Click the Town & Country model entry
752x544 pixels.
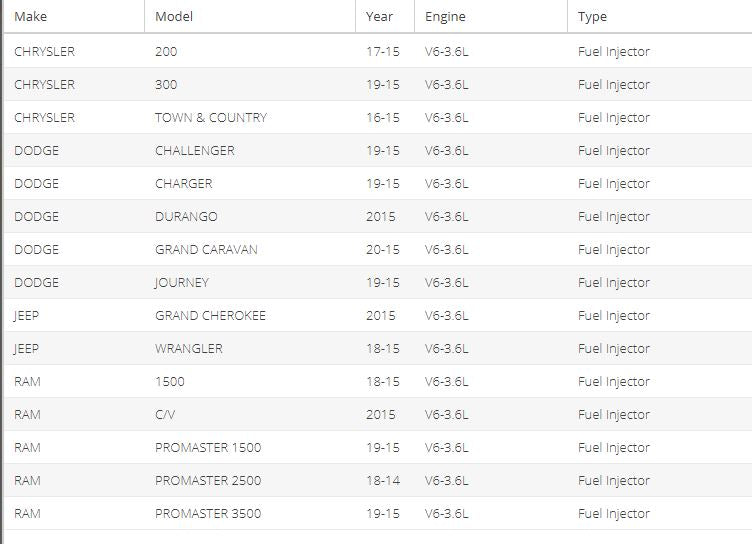211,118
